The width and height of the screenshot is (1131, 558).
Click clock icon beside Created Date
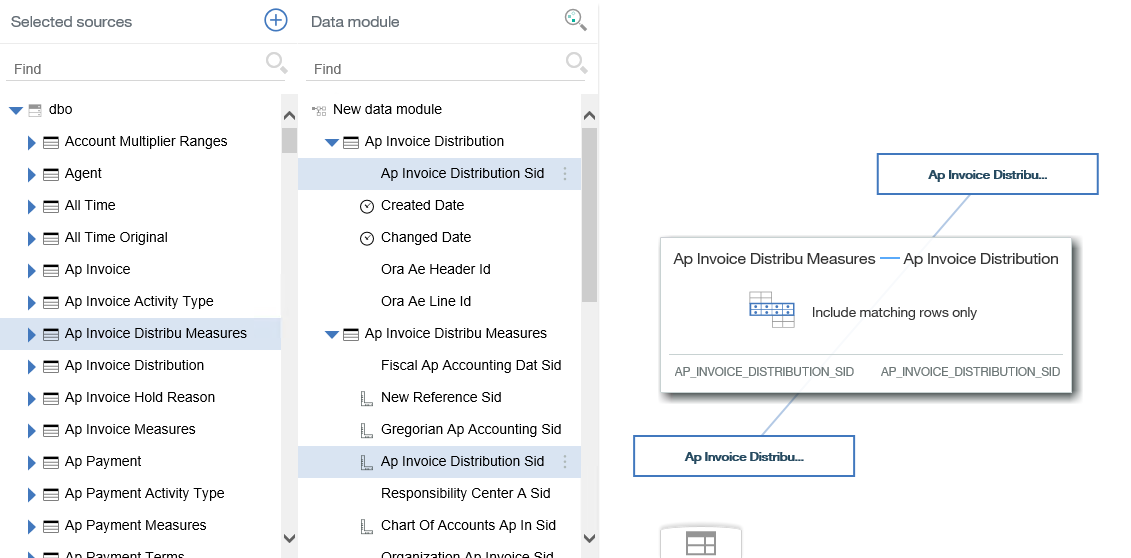366,206
